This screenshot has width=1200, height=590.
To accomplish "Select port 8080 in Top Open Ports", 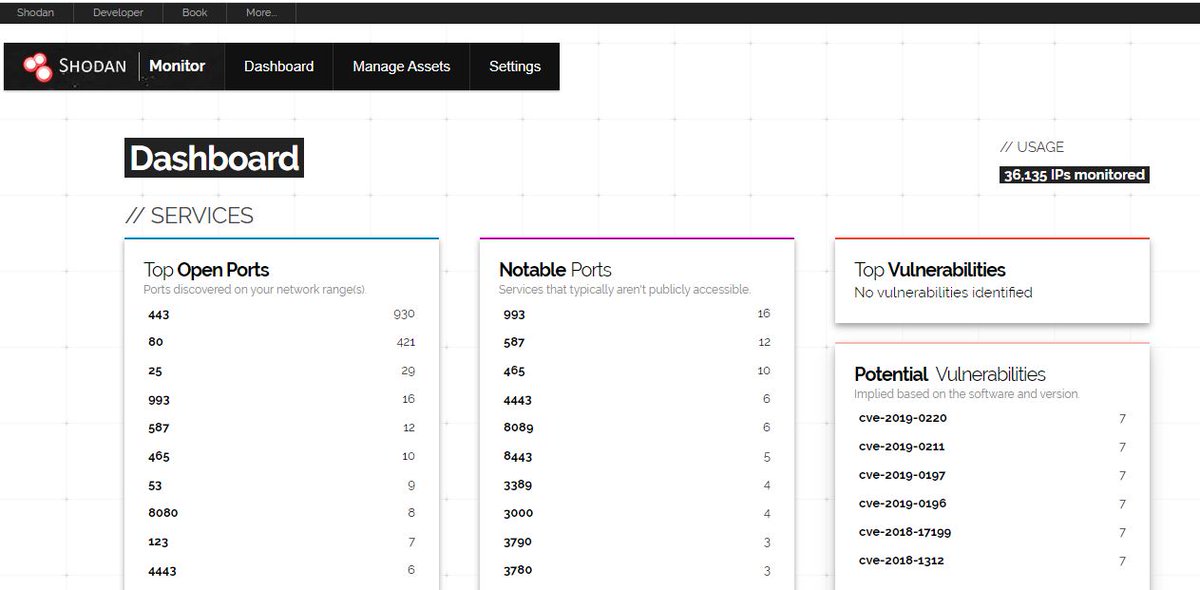I will 163,513.
